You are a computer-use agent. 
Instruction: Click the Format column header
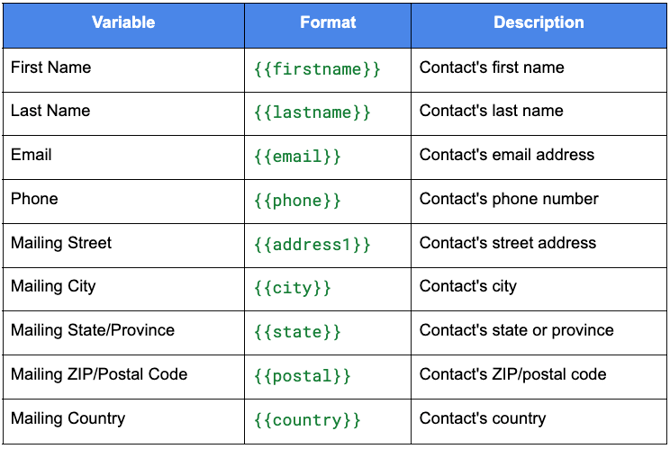pos(328,23)
